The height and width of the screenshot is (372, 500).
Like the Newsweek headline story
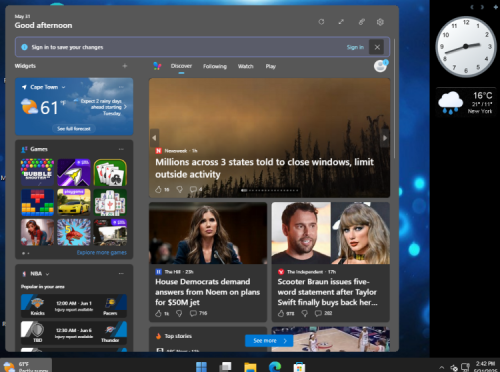point(159,189)
